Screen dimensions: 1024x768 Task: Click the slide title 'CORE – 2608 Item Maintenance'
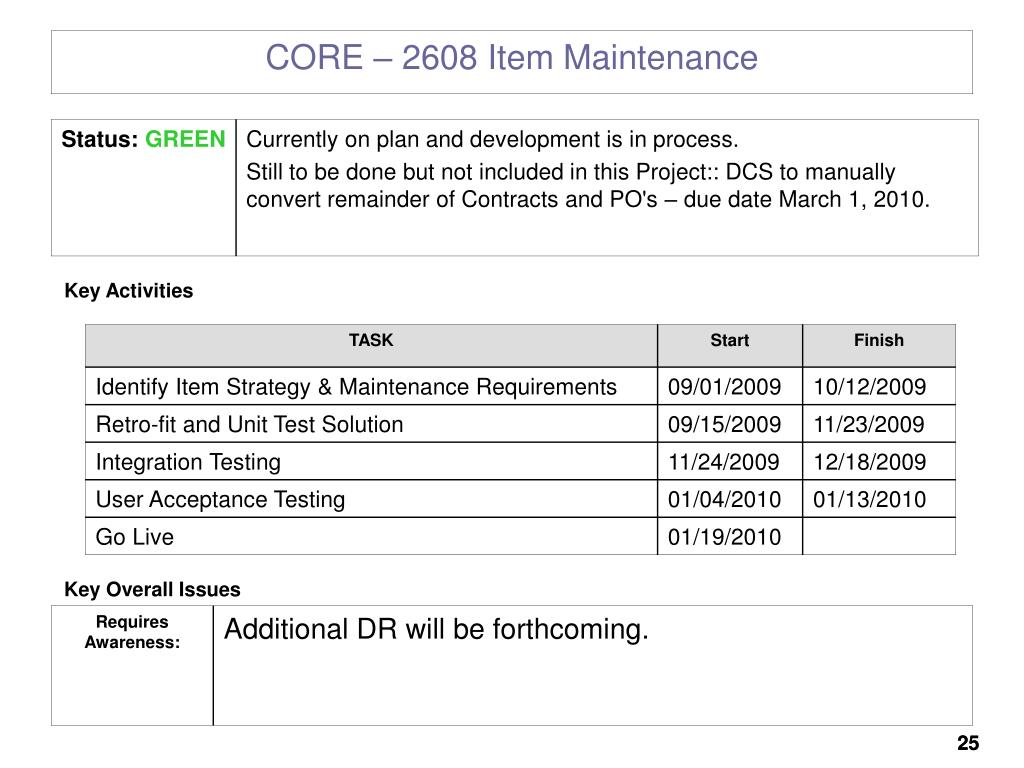click(x=511, y=57)
